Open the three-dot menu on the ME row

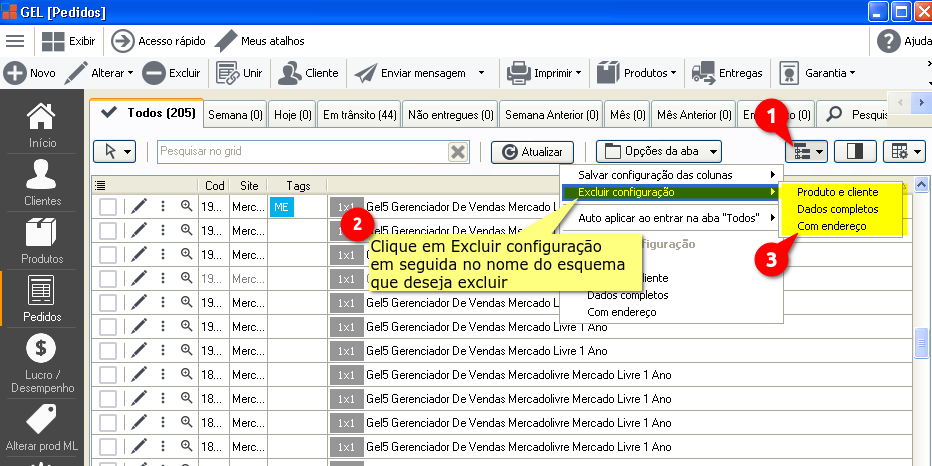tap(162, 206)
